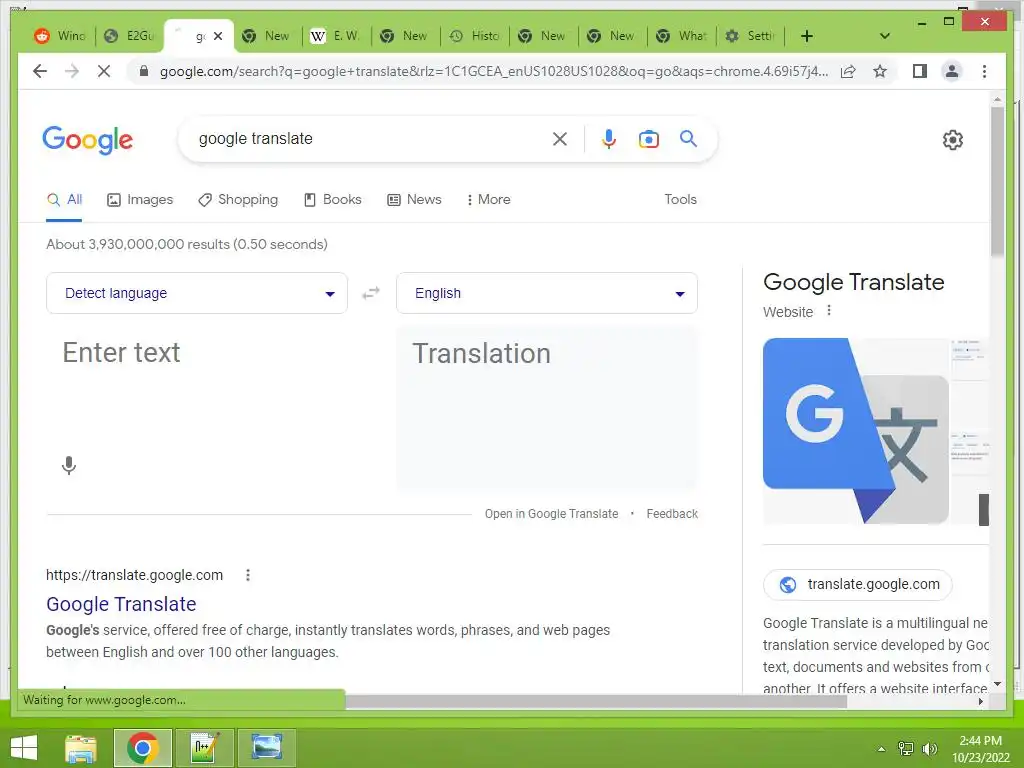Image resolution: width=1024 pixels, height=768 pixels.
Task: Bookmark this page with the star icon
Action: [x=880, y=71]
